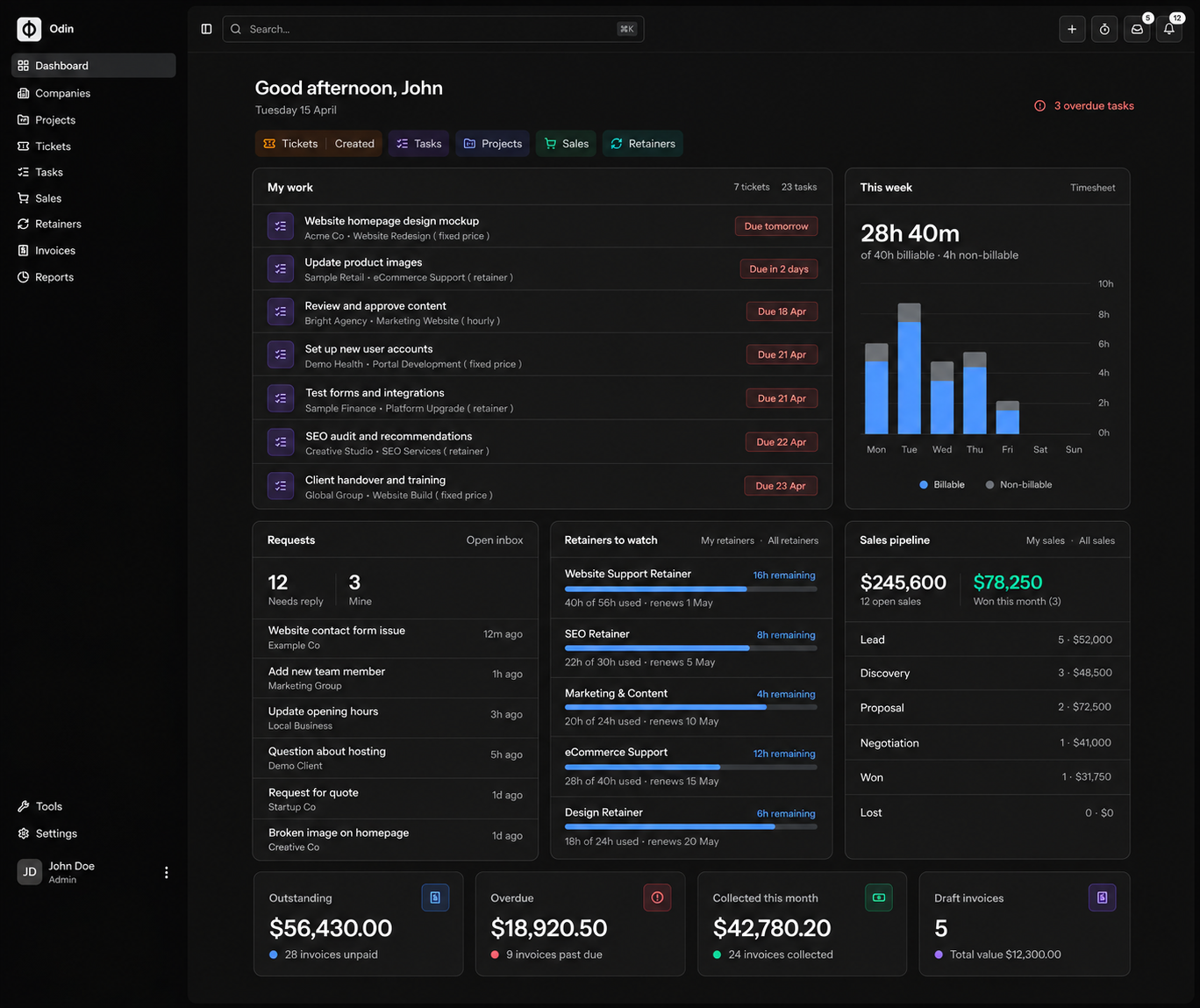Click the Collected this month cash icon

pos(879,897)
